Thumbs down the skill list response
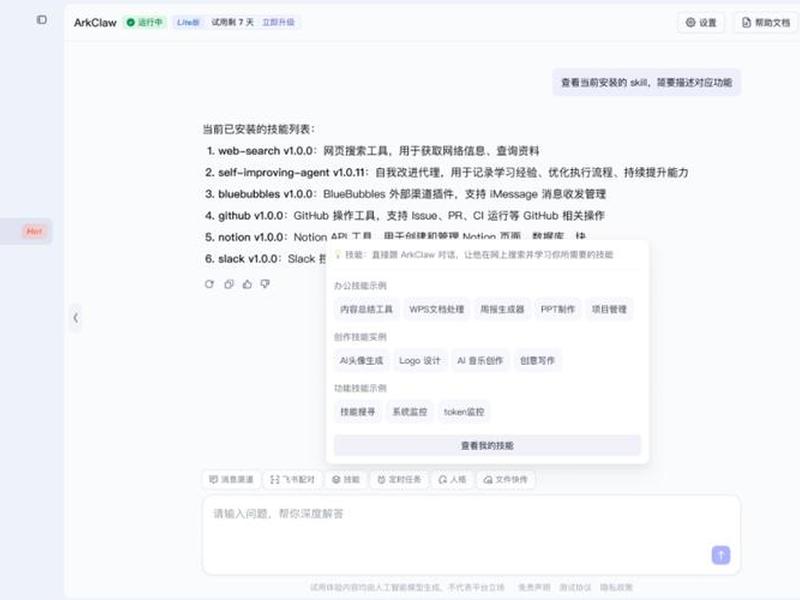 click(x=265, y=284)
